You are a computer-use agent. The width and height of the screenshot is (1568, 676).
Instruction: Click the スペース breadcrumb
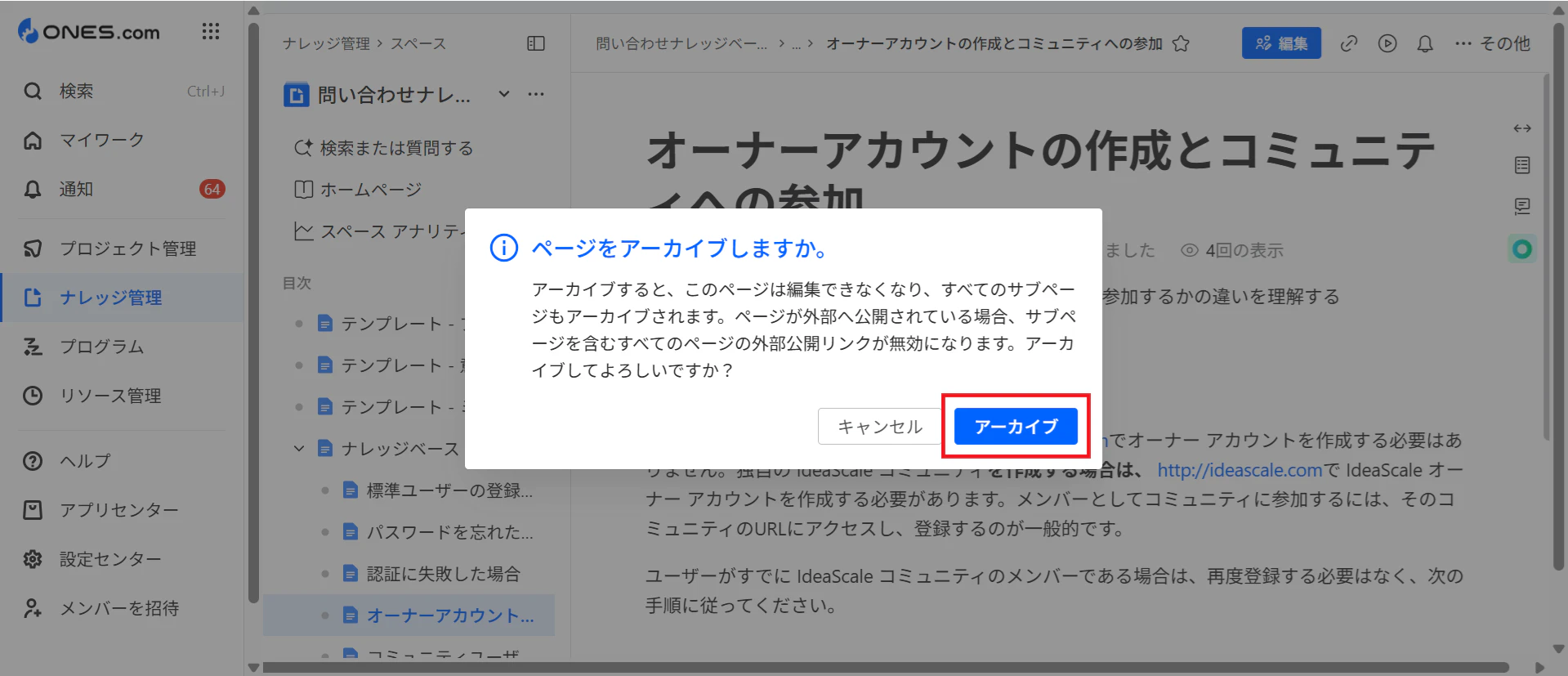(x=418, y=43)
